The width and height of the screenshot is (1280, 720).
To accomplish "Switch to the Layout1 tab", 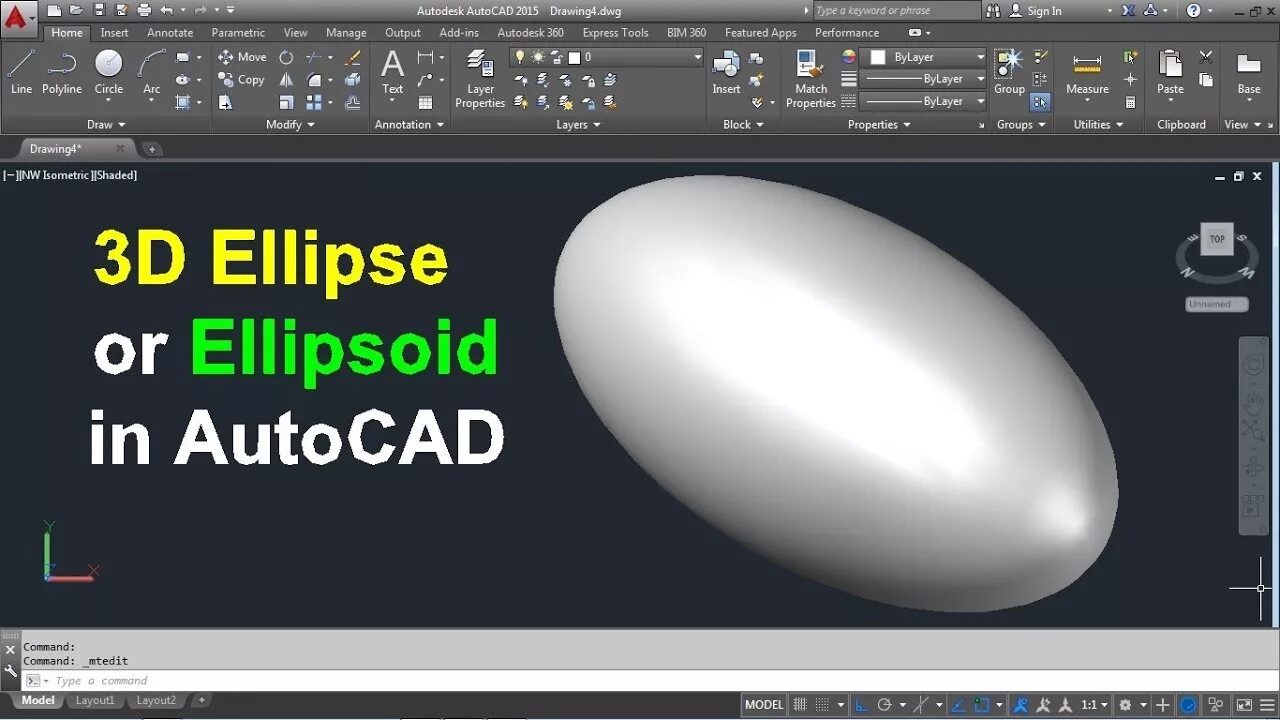I will (95, 700).
